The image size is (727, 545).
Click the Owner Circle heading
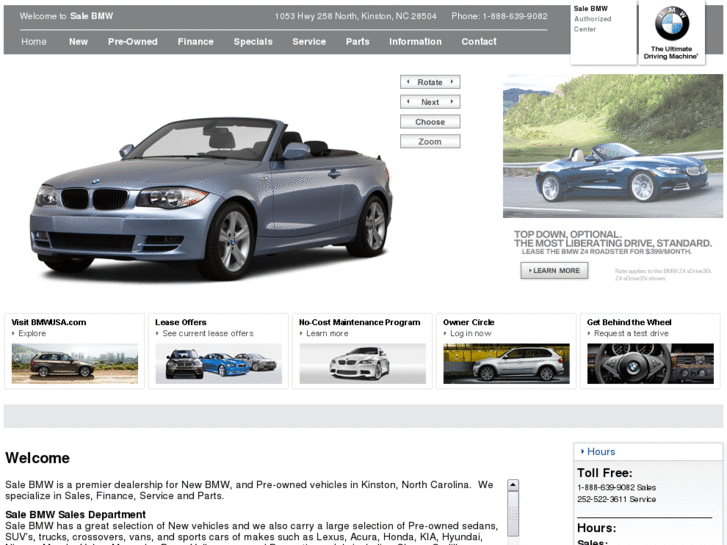pyautogui.click(x=469, y=322)
